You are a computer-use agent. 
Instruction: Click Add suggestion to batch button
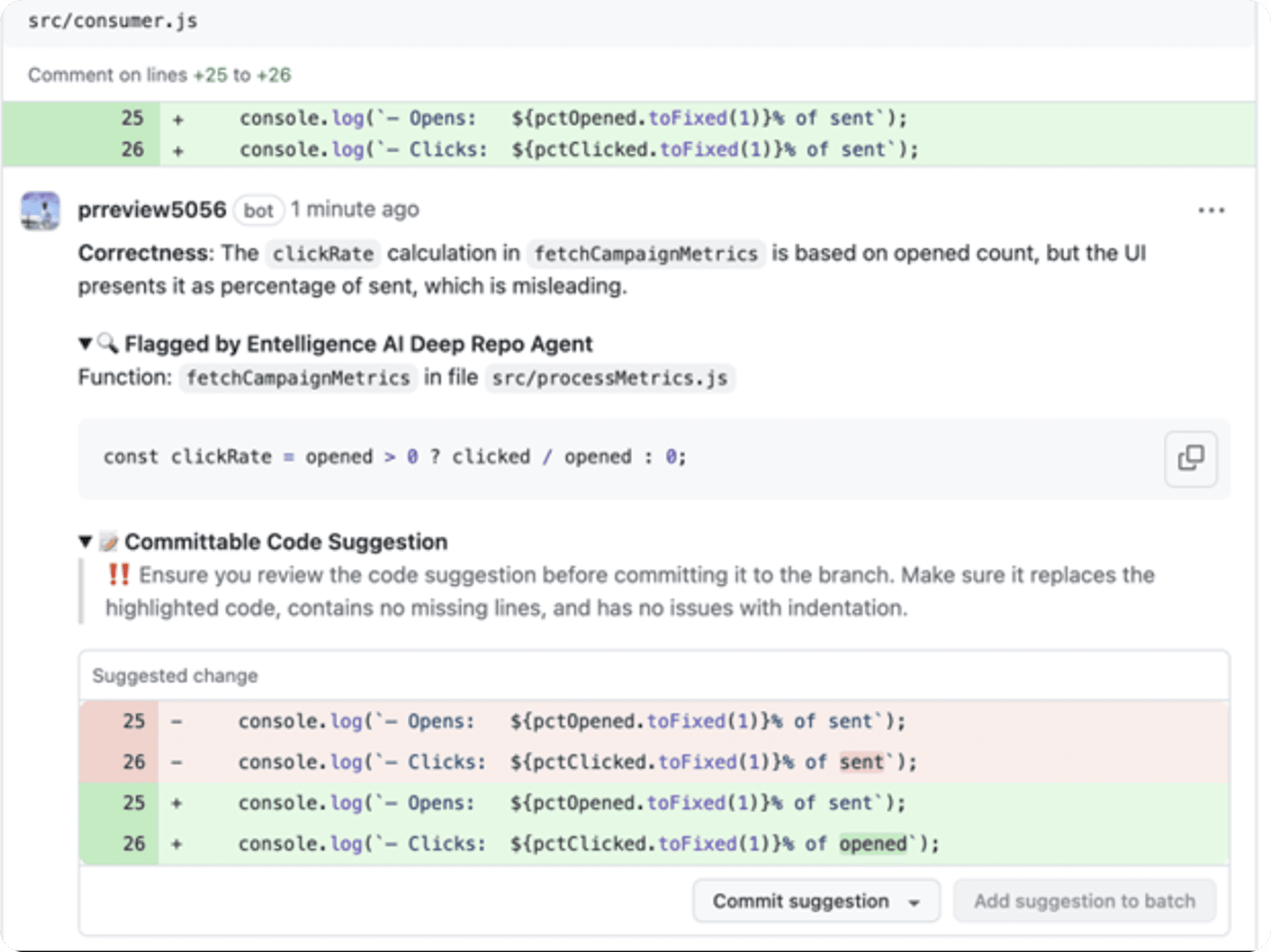coord(1084,901)
